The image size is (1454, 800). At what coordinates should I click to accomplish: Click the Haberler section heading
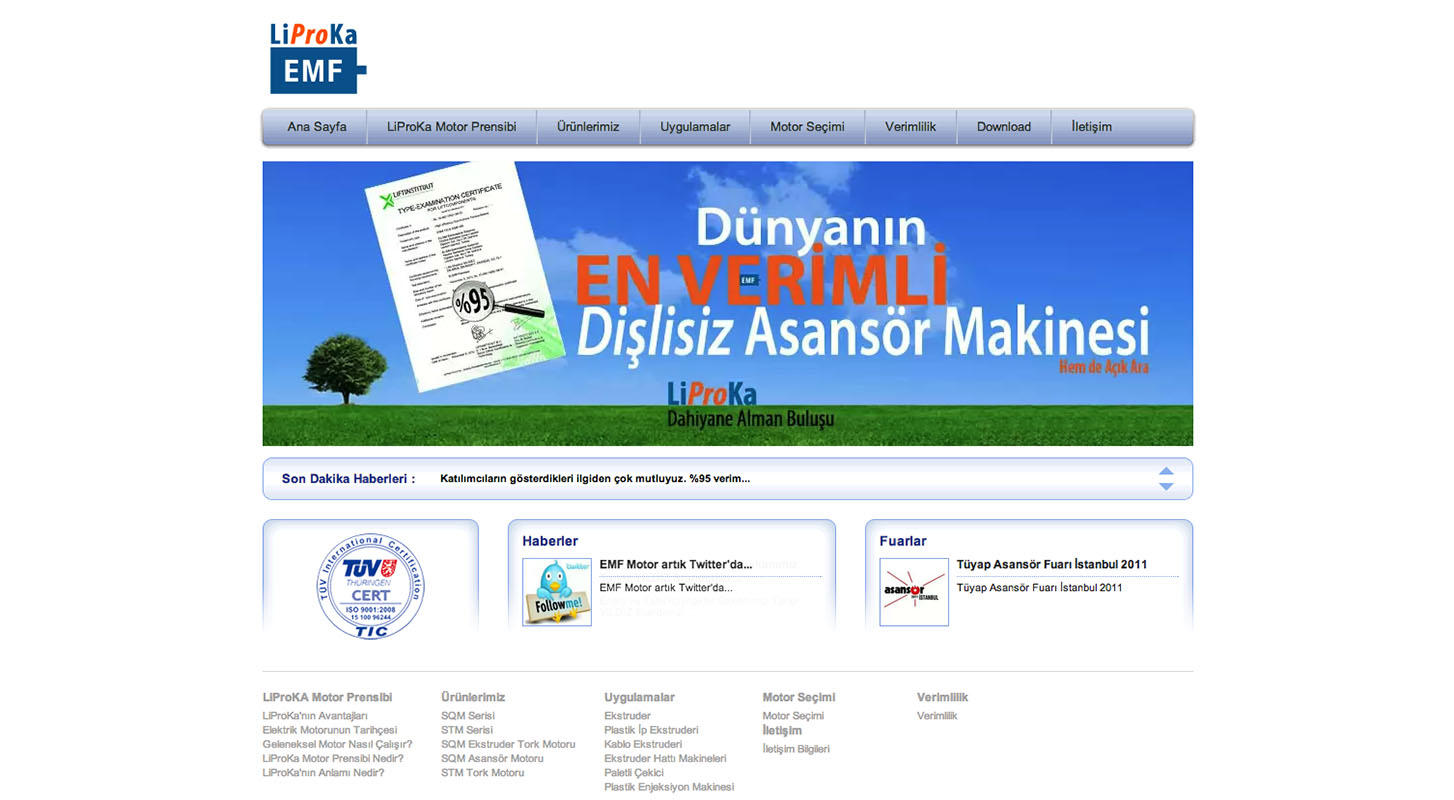550,541
